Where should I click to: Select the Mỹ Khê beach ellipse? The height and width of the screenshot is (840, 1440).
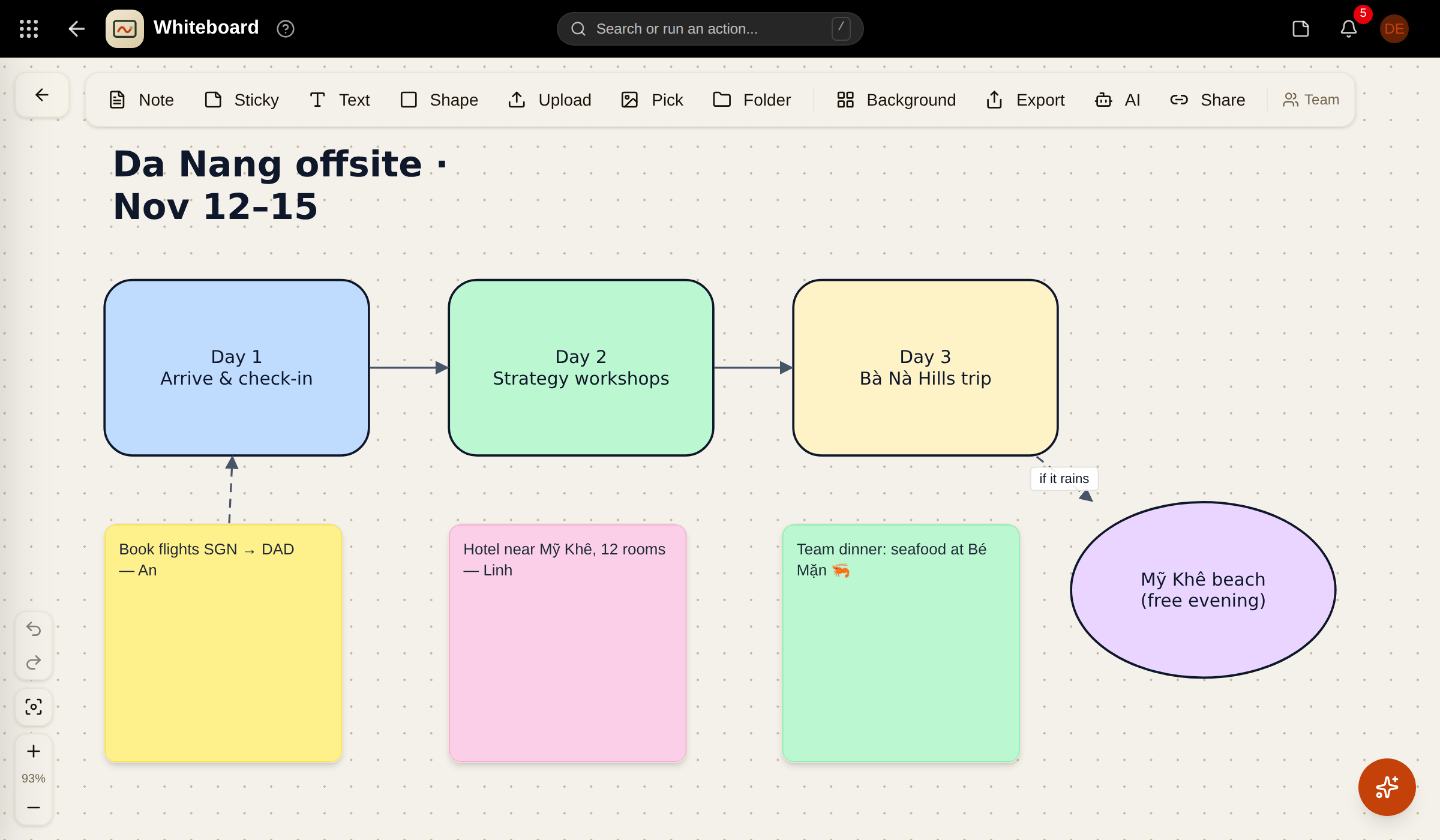coord(1203,590)
